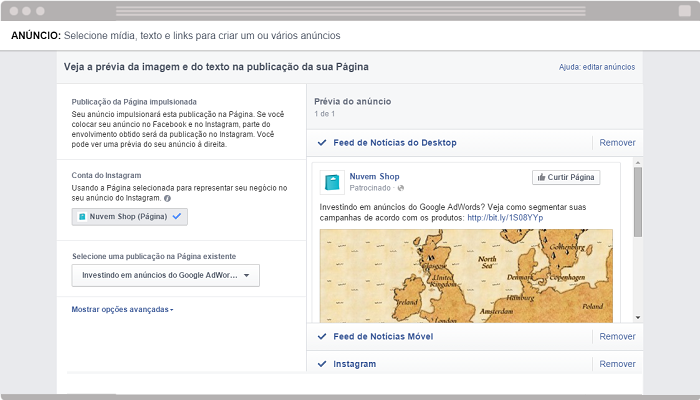Click the browser window menu button at top right
Screen dimensions: 700x400
click(685, 11)
